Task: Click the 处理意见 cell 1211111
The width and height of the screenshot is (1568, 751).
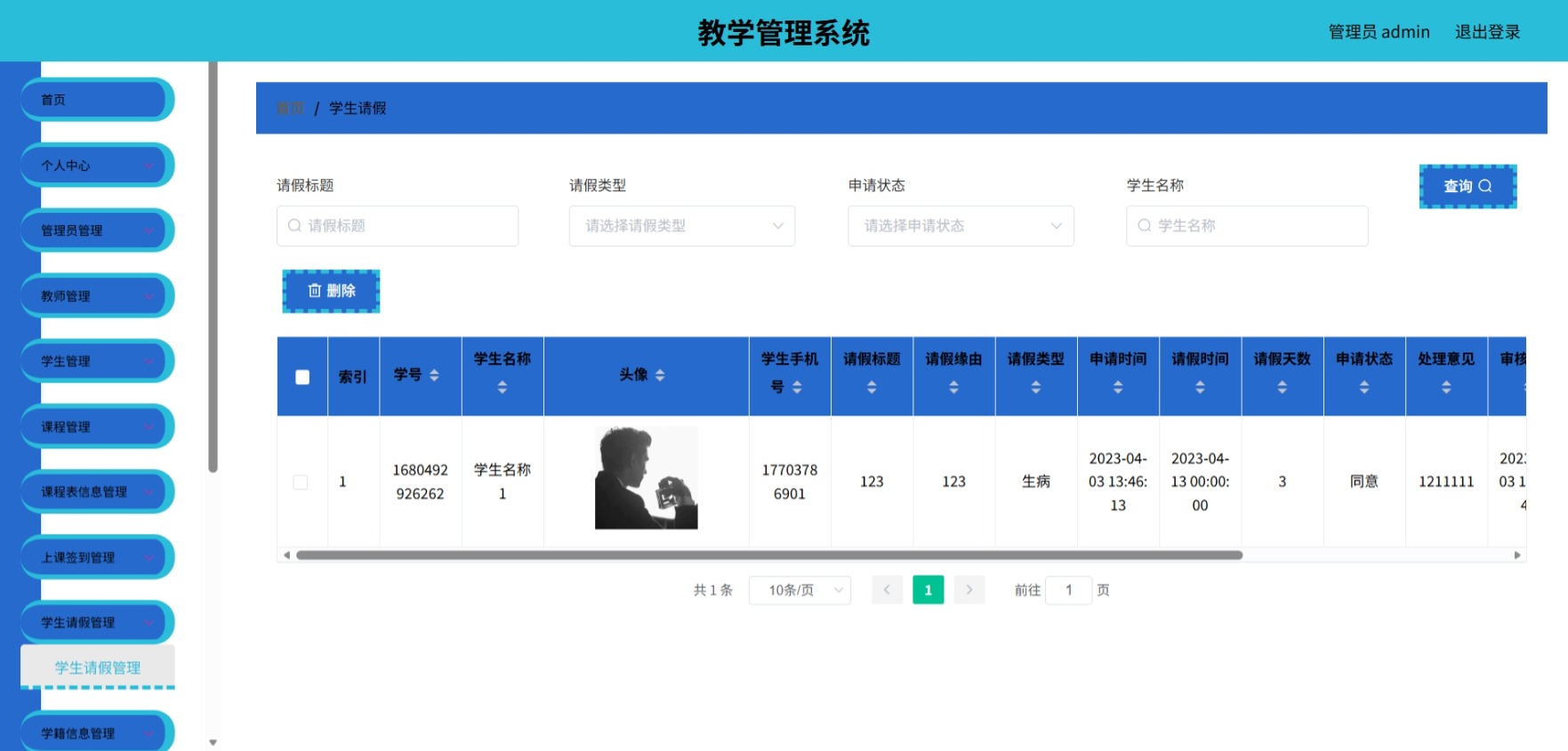Action: tap(1446, 481)
